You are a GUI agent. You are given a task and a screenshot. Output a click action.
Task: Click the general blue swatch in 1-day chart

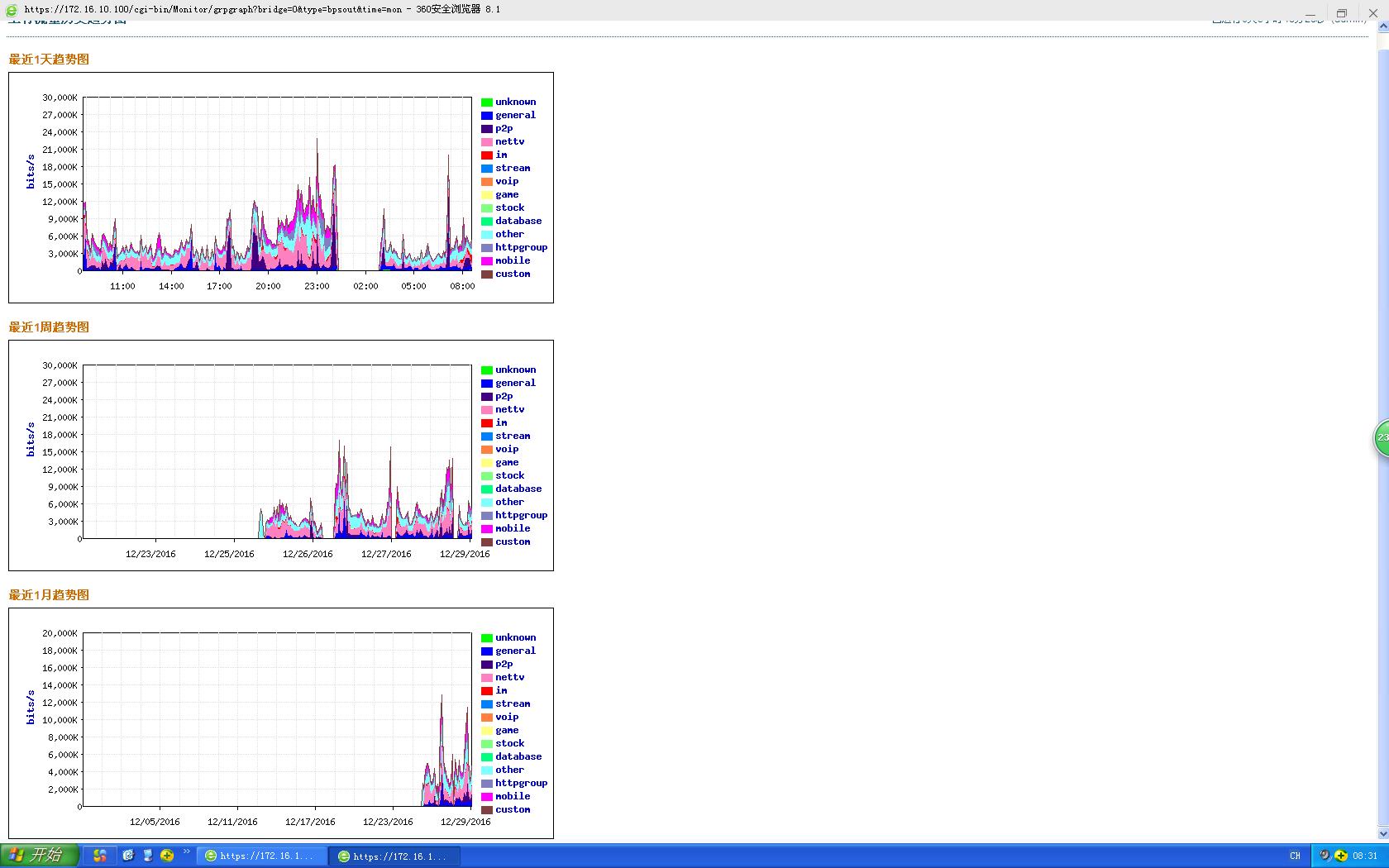[x=487, y=116]
